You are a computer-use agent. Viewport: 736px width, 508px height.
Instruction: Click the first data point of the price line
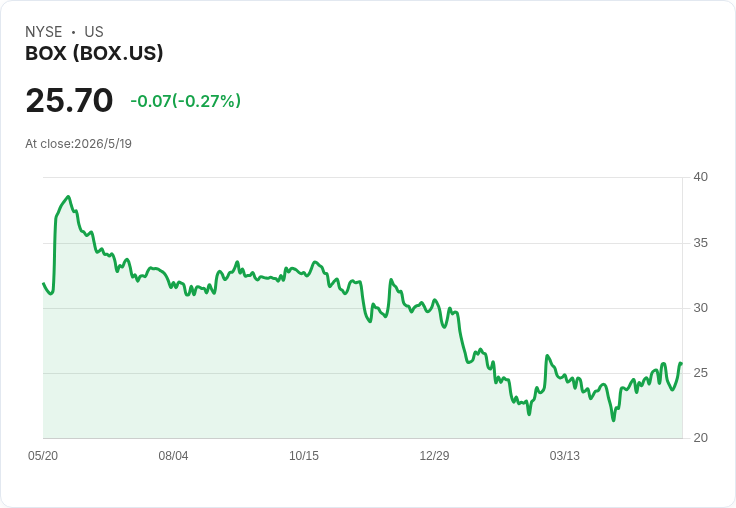point(44,283)
